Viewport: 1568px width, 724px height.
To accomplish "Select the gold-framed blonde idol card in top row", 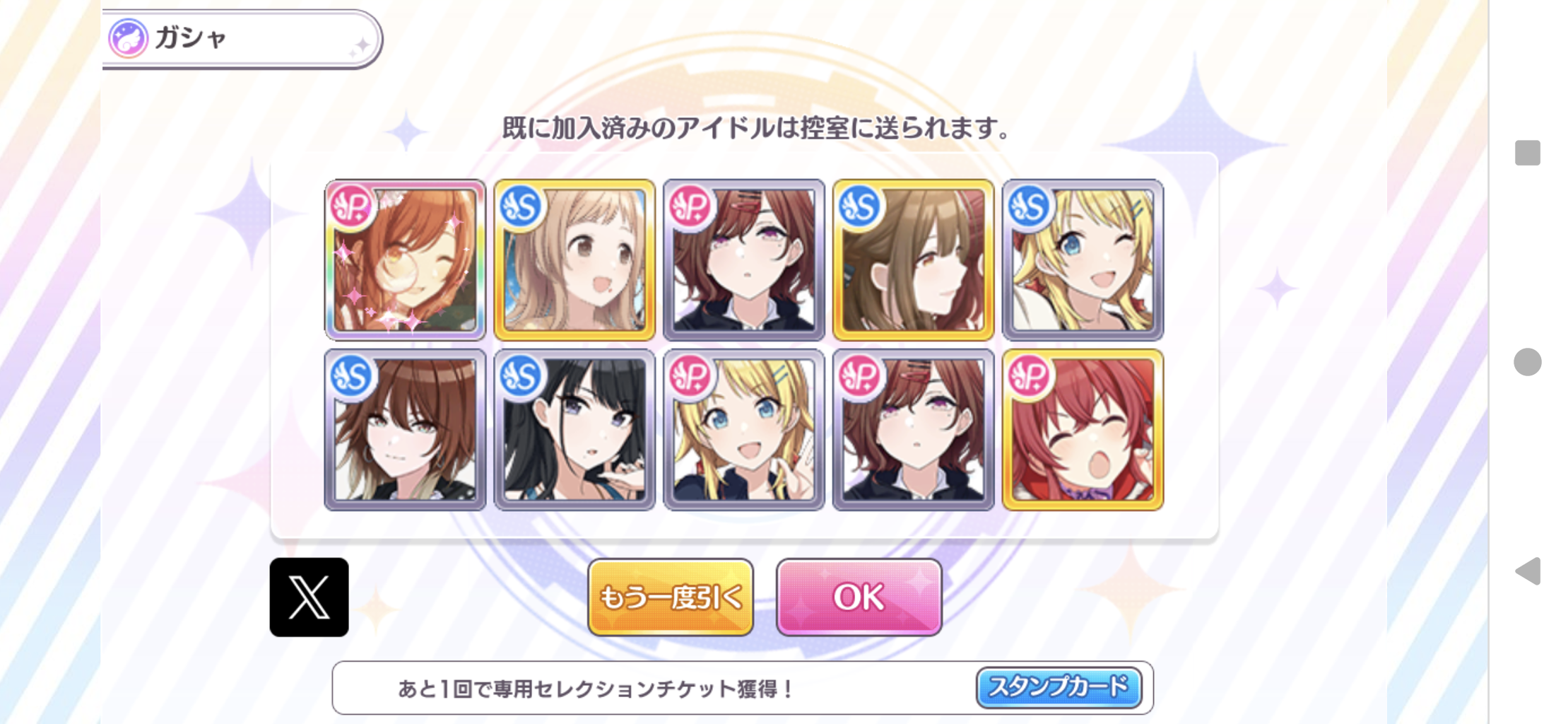I will pos(574,259).
